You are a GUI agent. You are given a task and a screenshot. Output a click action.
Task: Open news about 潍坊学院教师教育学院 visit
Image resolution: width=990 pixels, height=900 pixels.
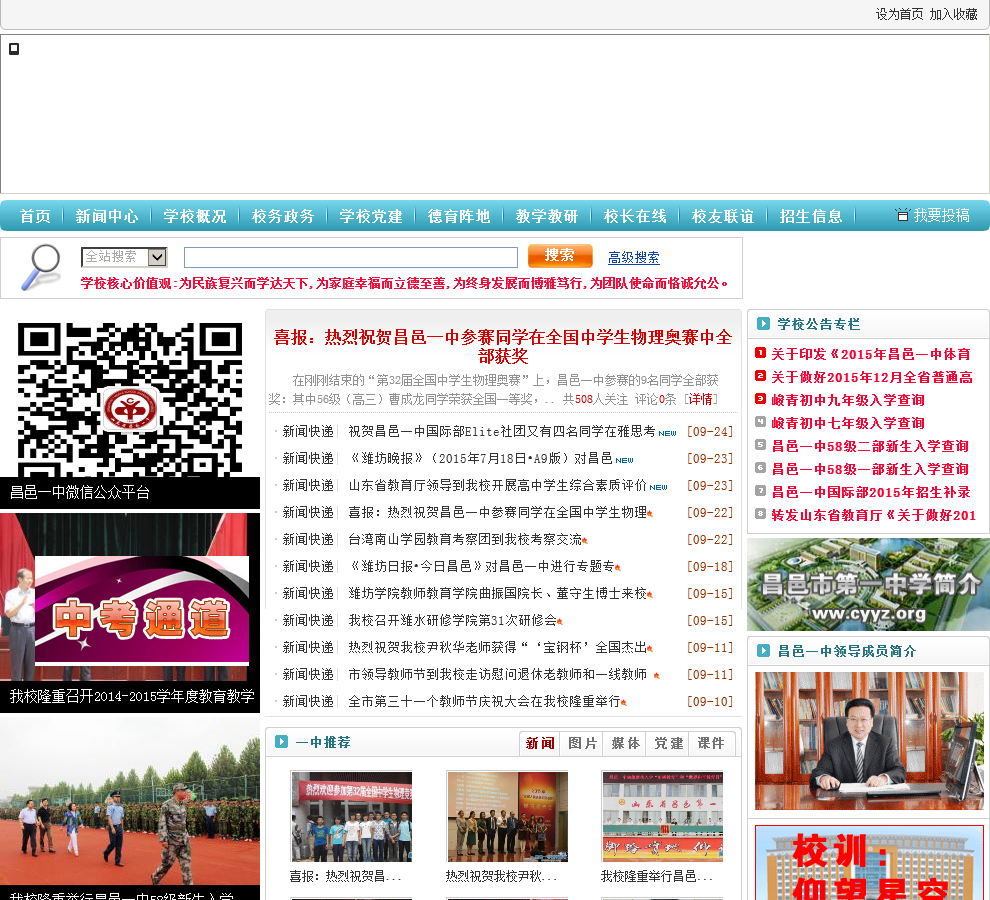coord(498,593)
